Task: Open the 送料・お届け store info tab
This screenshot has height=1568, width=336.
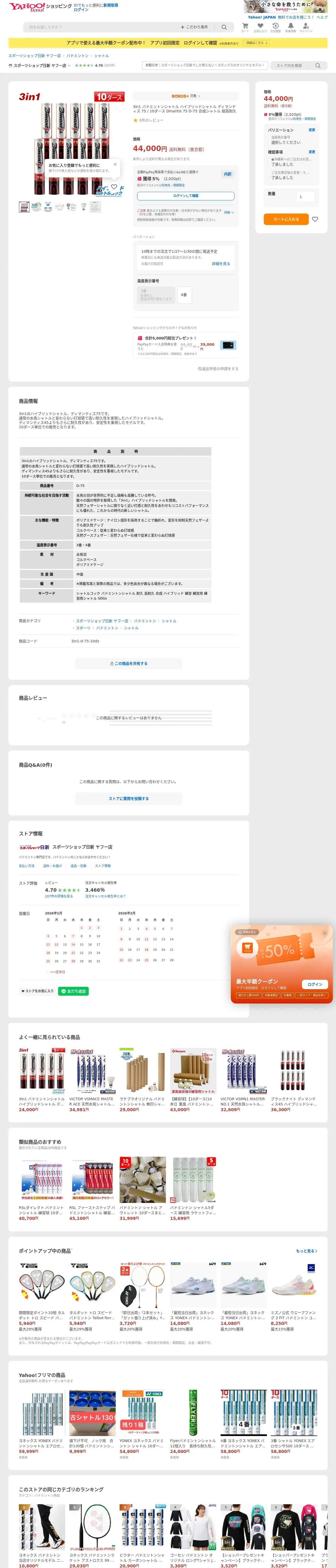Action: point(52,866)
